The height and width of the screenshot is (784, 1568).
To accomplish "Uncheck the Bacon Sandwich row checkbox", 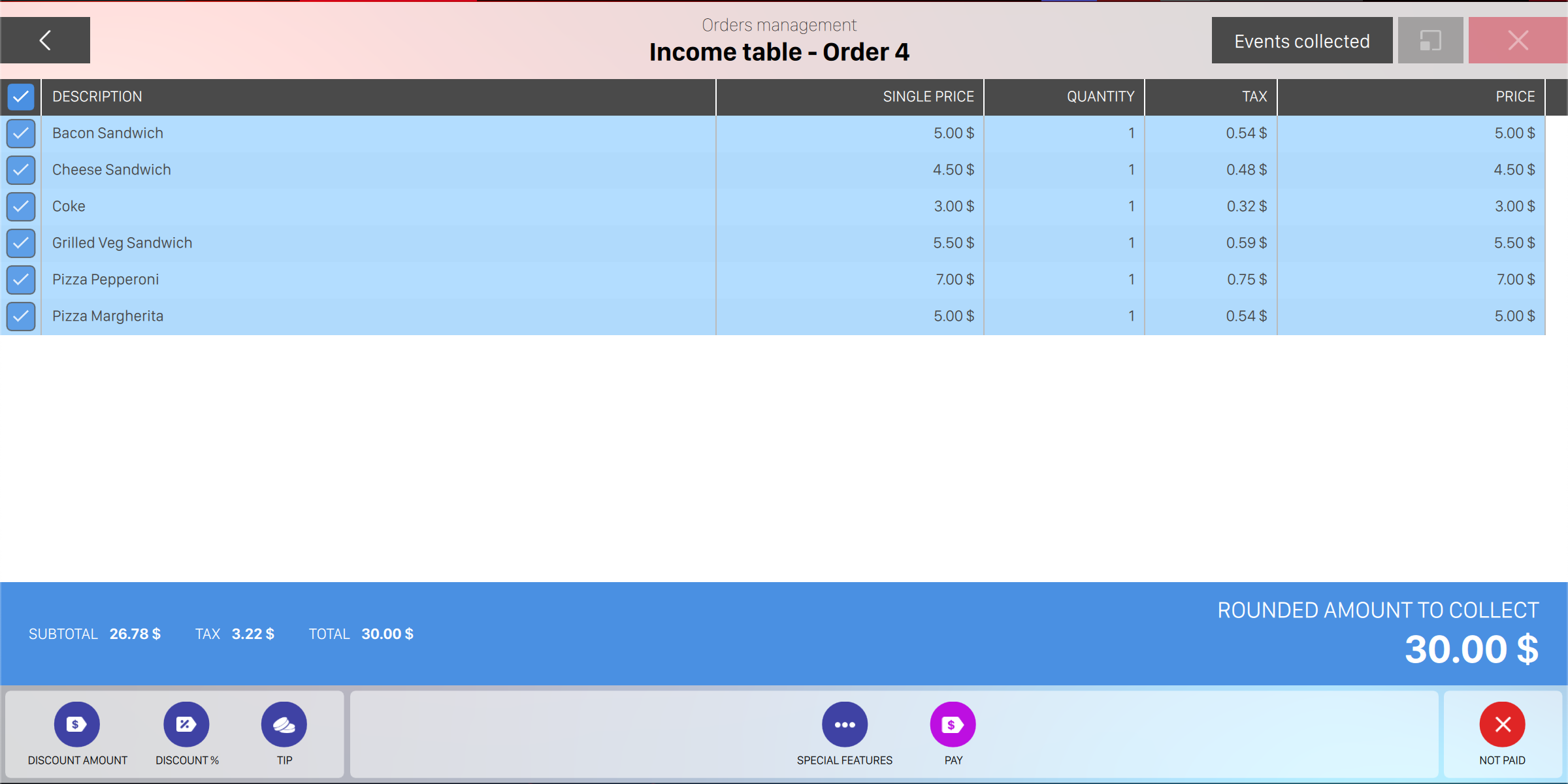I will click(x=21, y=133).
